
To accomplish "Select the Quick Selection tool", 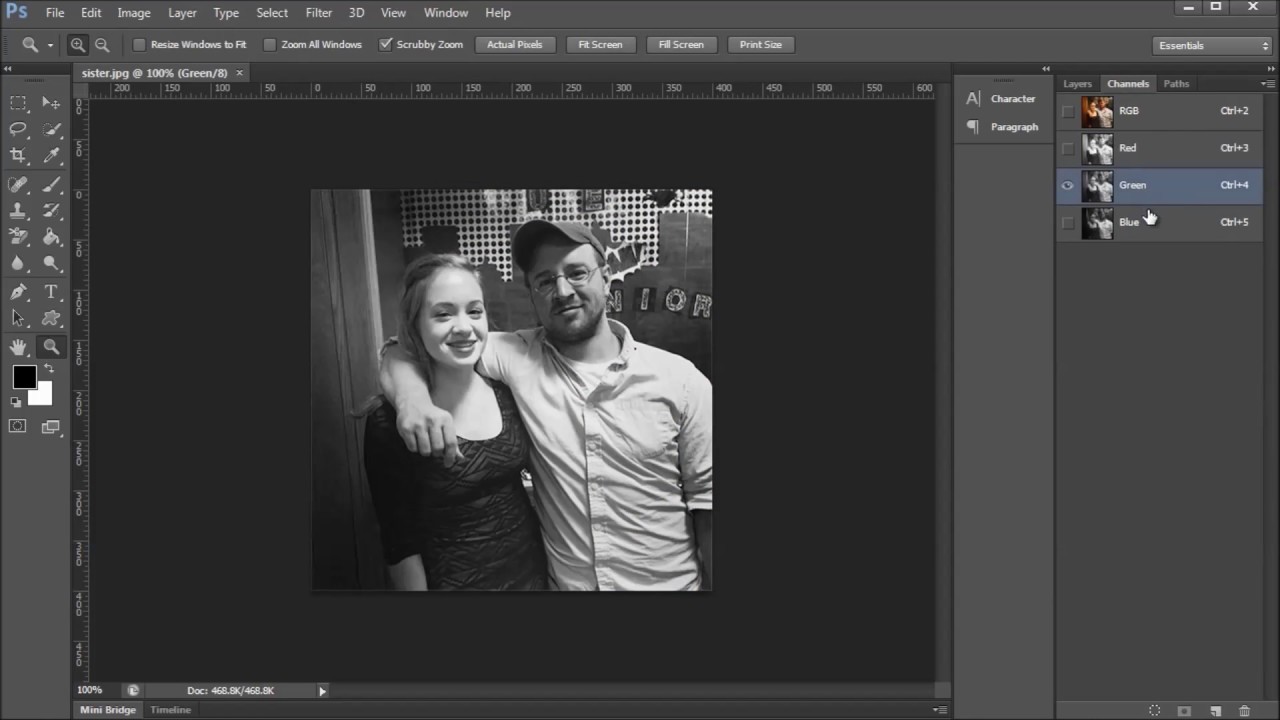I will point(51,129).
